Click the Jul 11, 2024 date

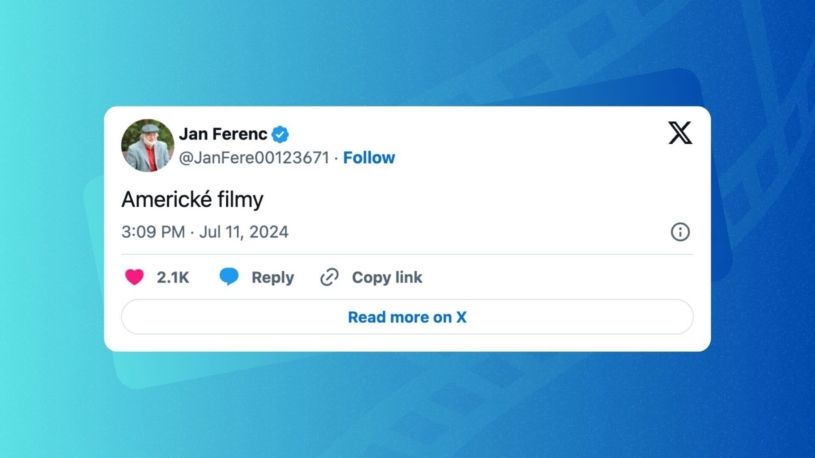243,232
